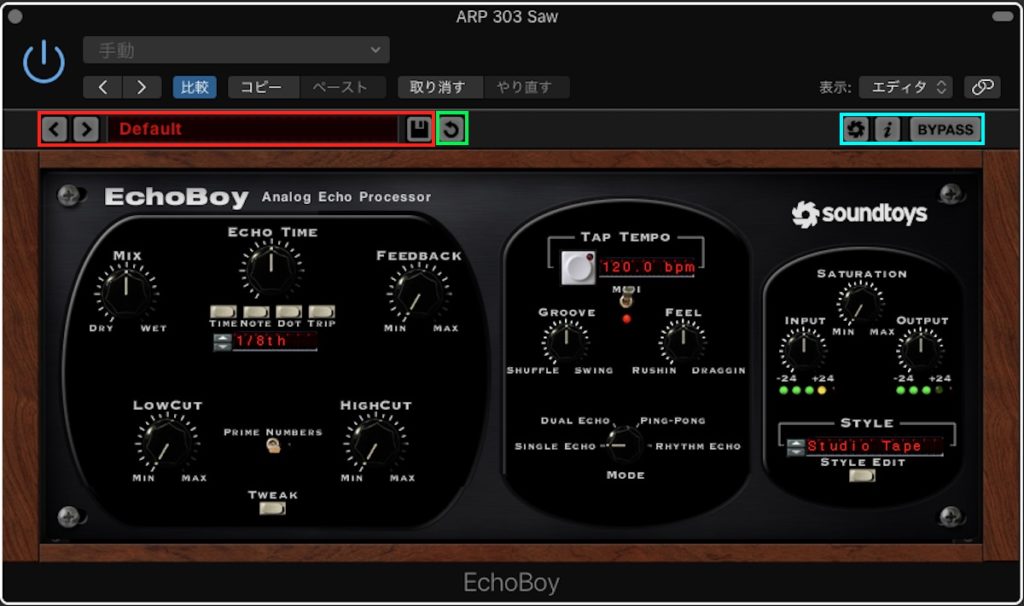
Task: Enable BYPASS to mute EchoBoy processing
Action: pos(944,128)
